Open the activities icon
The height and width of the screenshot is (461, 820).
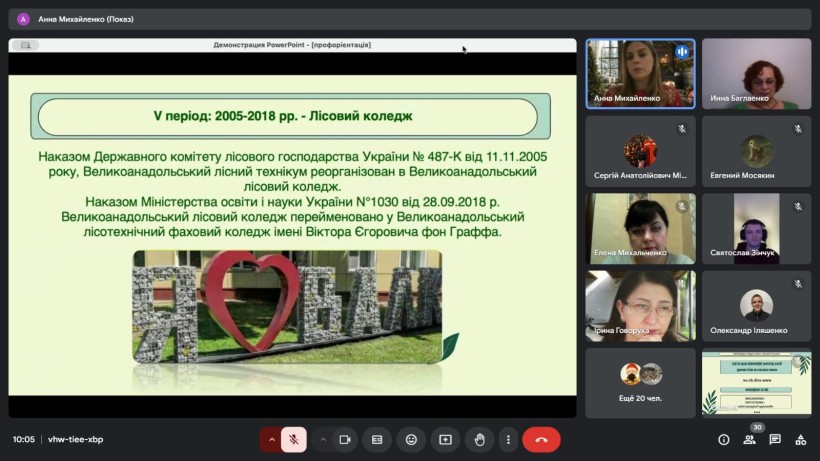pos(801,440)
